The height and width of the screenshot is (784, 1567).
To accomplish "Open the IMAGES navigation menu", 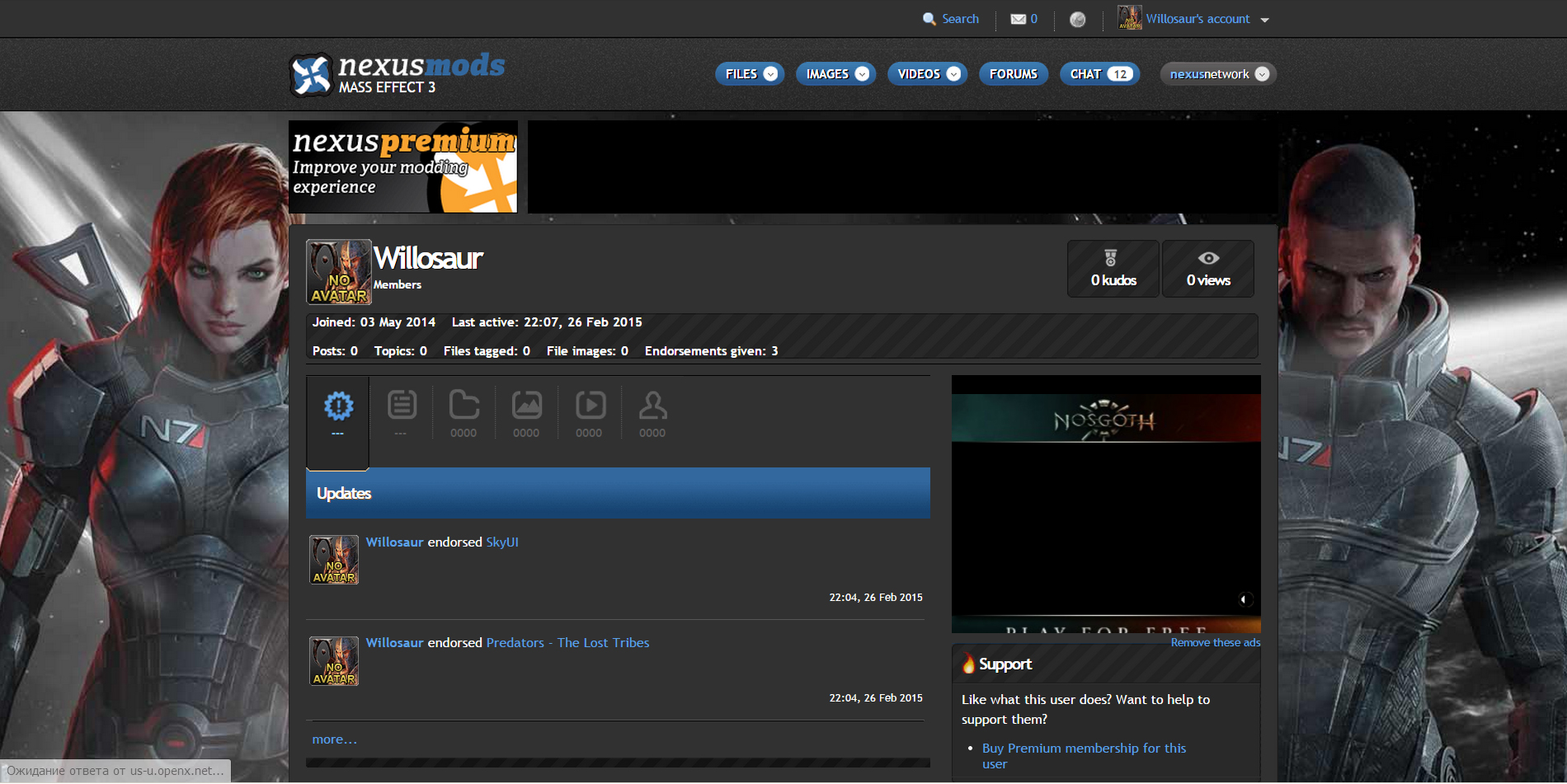I will tap(835, 74).
